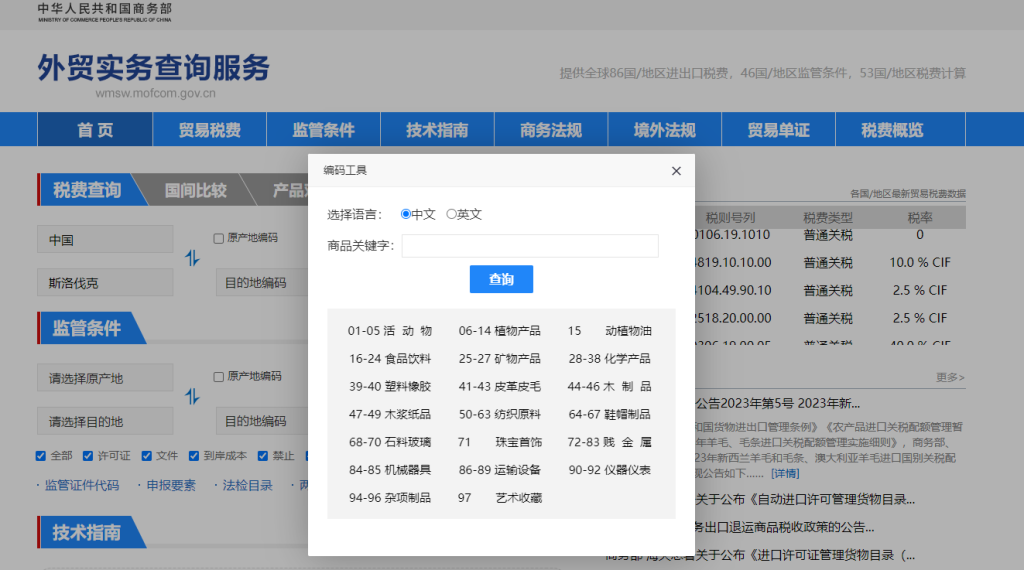Open the 中国 origin country selector

point(105,240)
